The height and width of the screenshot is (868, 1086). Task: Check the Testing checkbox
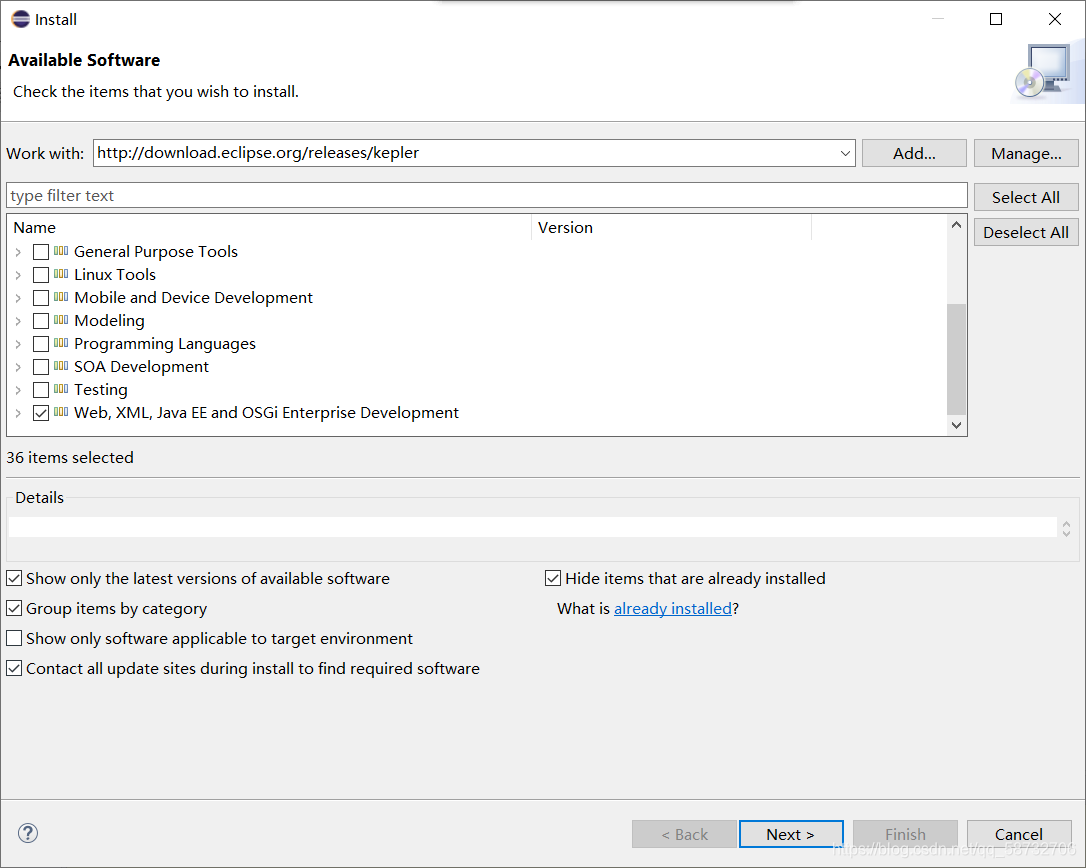(41, 390)
